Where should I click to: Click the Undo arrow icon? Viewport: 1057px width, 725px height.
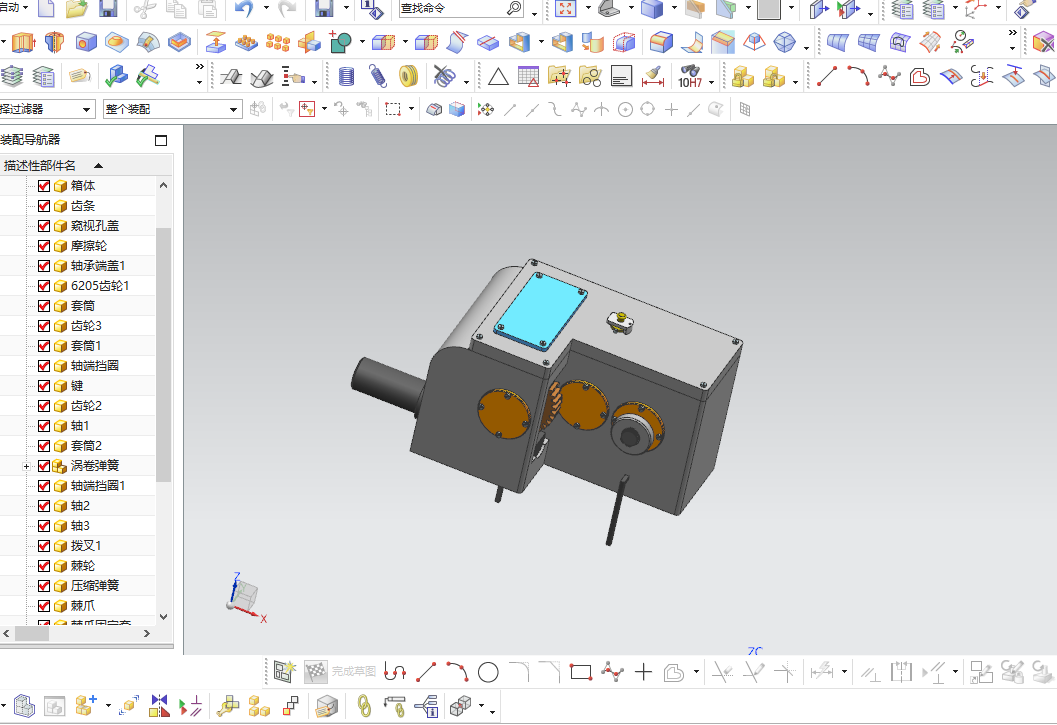[x=244, y=8]
